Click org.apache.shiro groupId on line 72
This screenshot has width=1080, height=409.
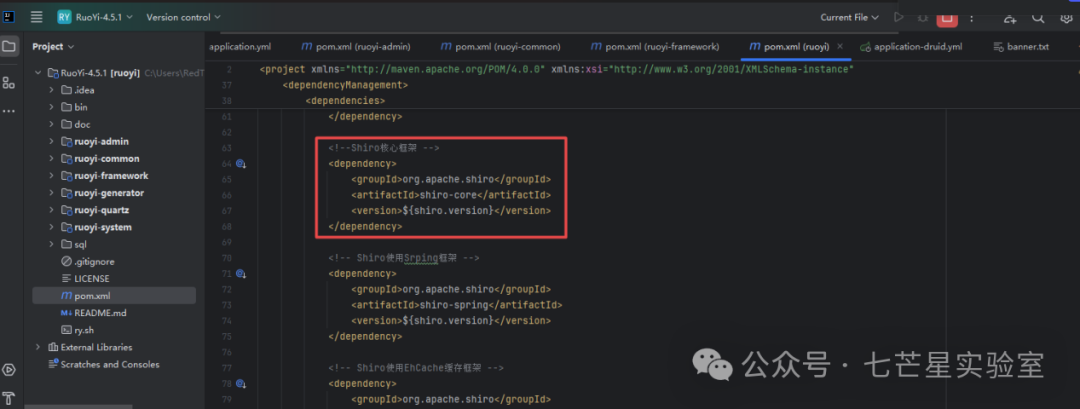point(448,289)
